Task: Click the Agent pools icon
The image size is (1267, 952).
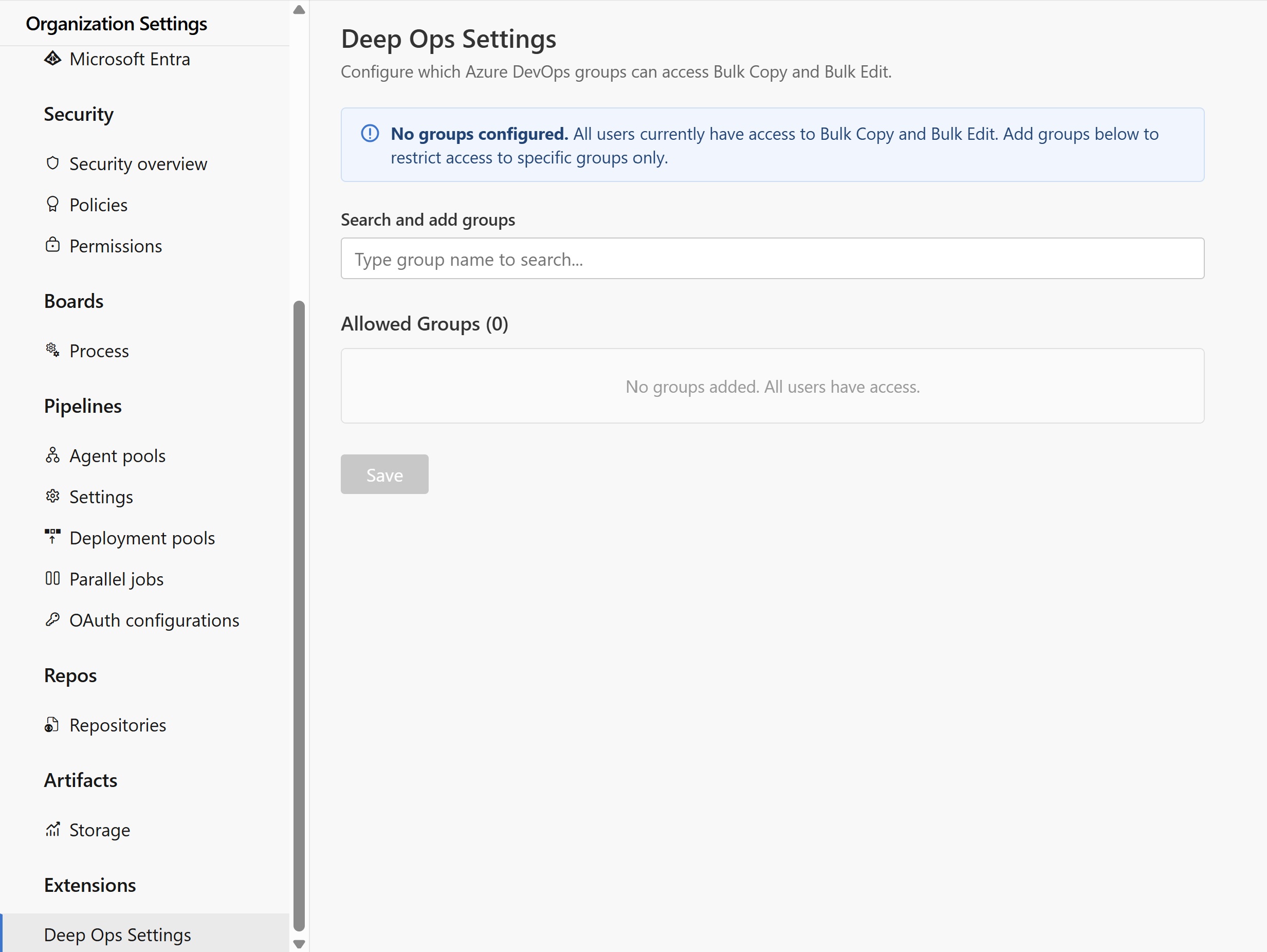Action: click(53, 455)
